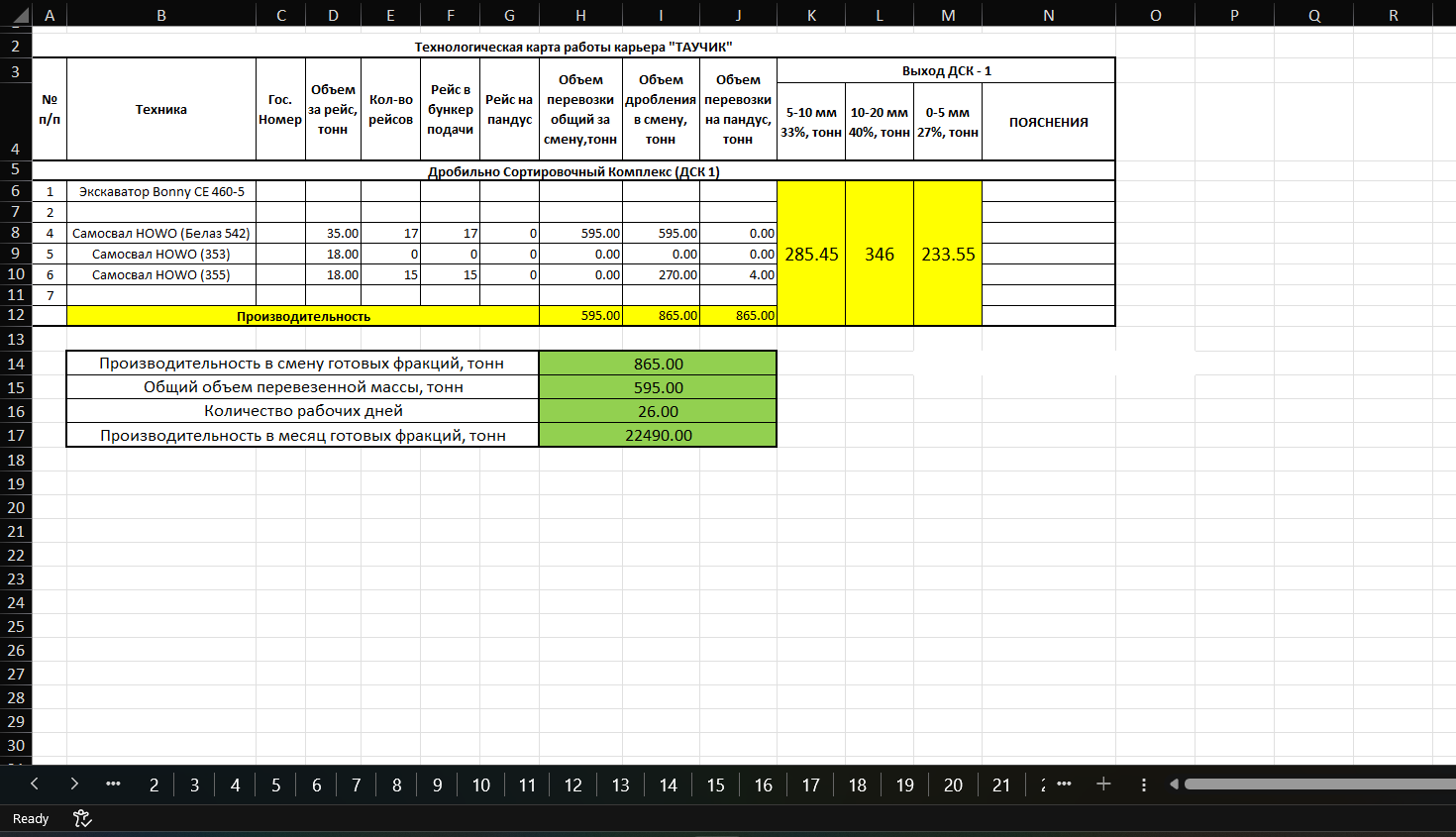Click the 0-5 мм 27%, тонн header
This screenshot has width=1456, height=837.
click(x=948, y=122)
